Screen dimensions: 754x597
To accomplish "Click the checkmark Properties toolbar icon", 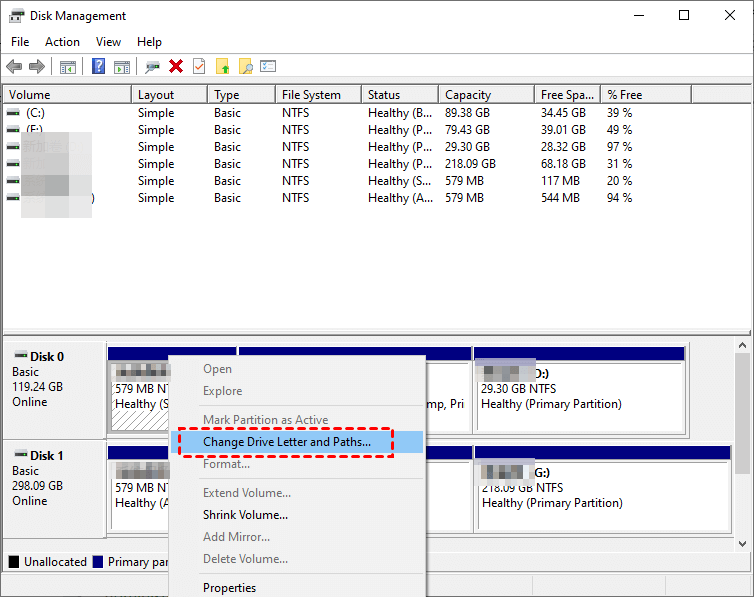I will [199, 67].
